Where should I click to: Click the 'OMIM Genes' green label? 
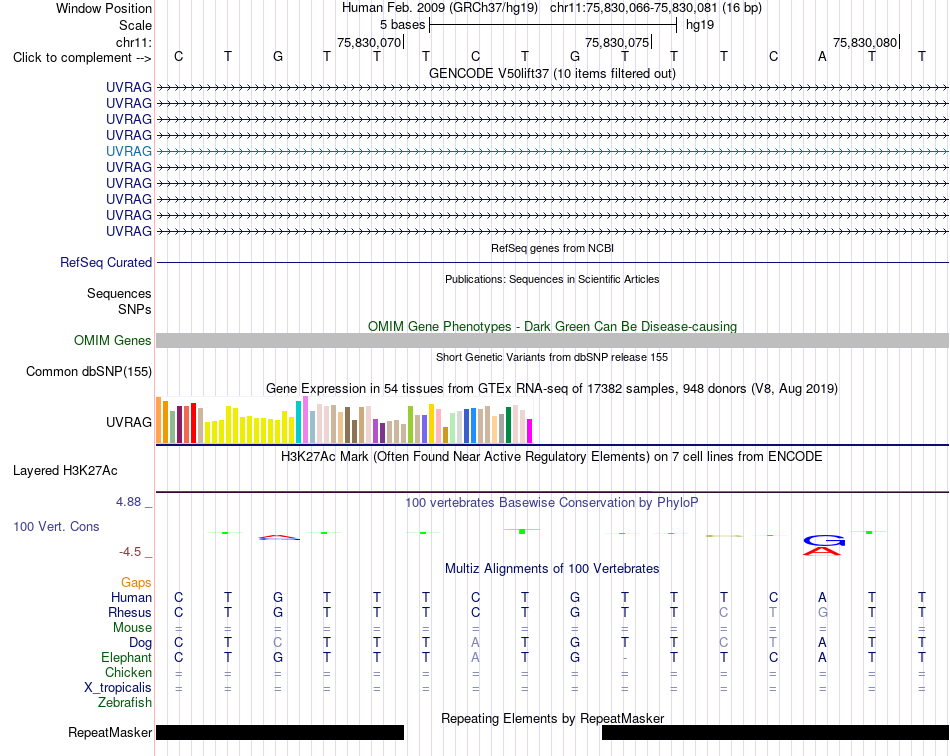tap(112, 340)
